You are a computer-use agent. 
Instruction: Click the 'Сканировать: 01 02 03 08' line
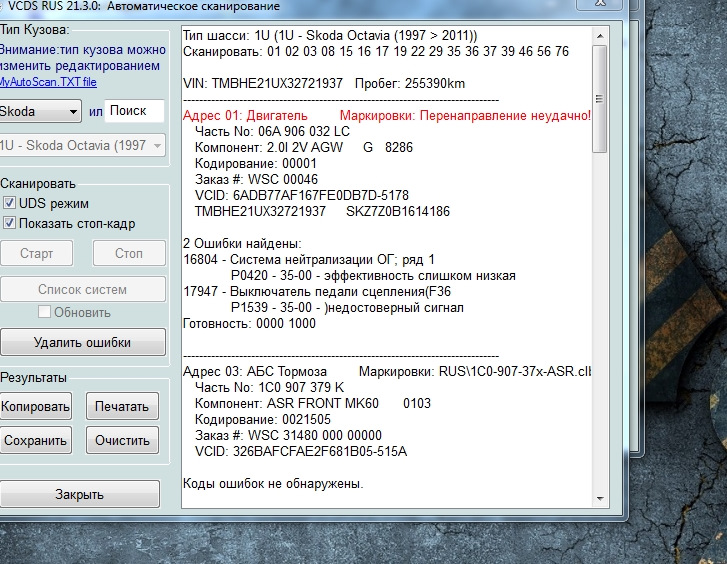[x=376, y=51]
